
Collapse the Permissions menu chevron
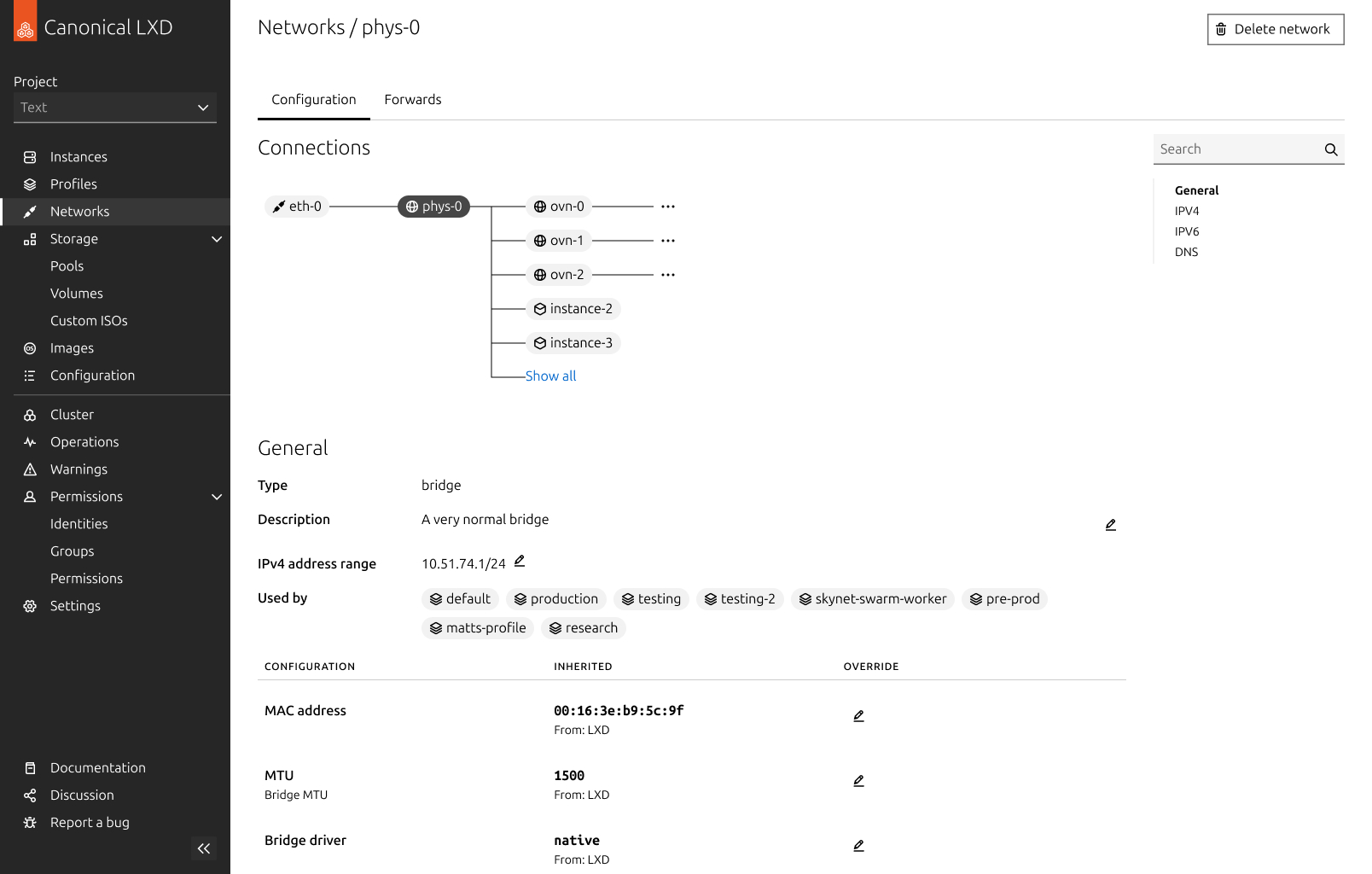[217, 497]
